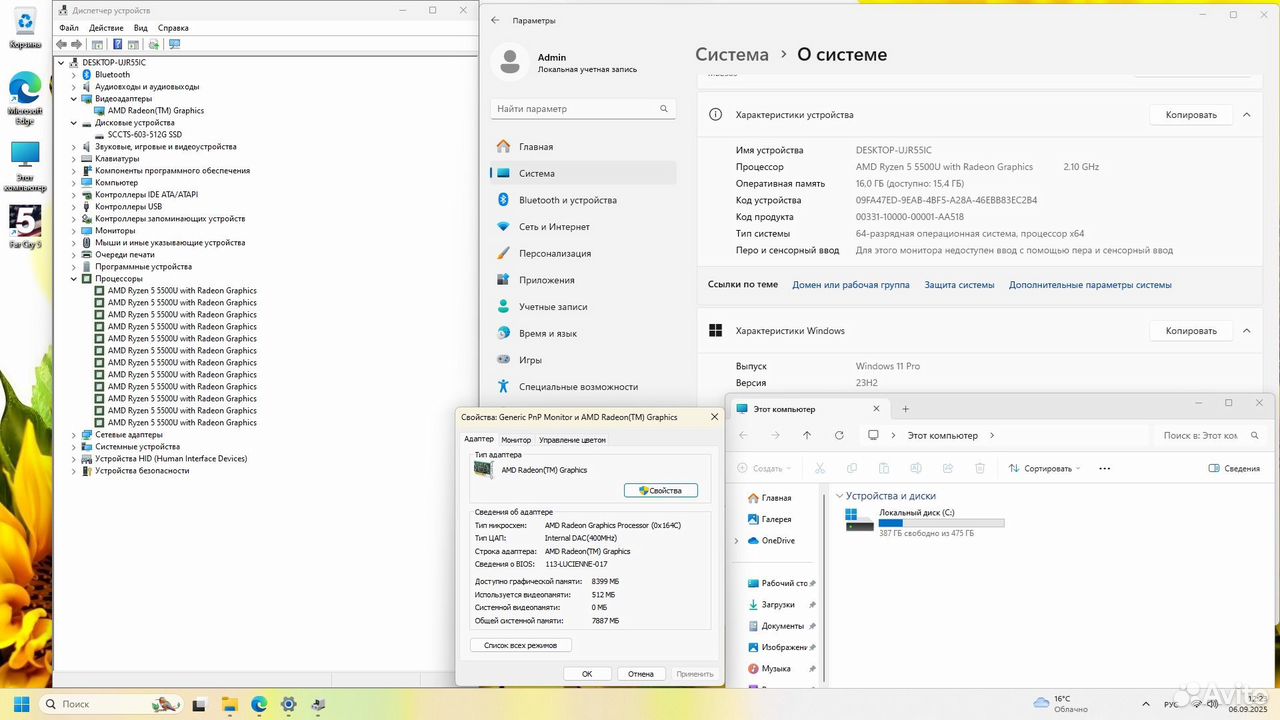Collapse the Процессоры node
The image size is (1280, 720).
[74, 279]
